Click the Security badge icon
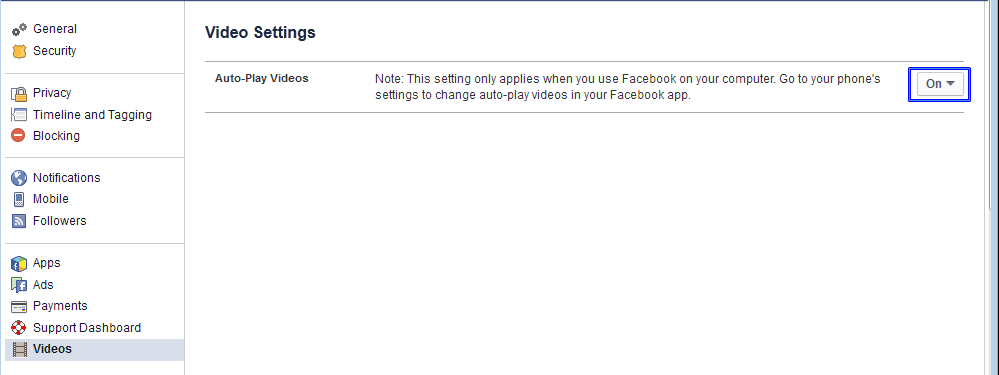 click(19, 51)
